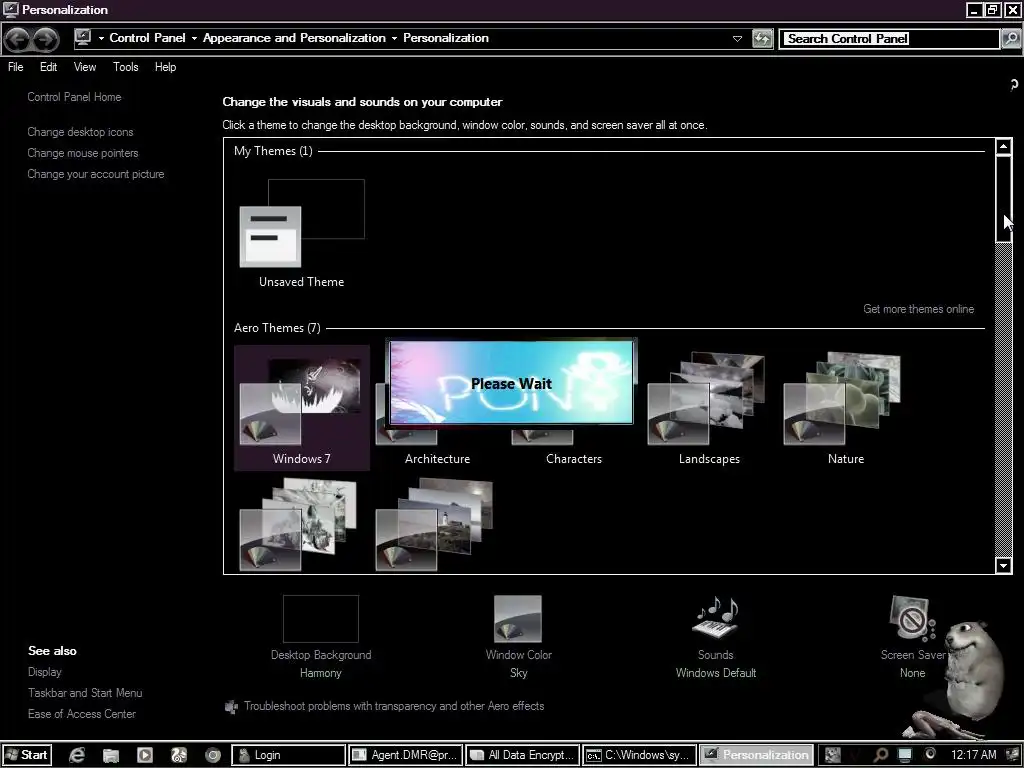Click the Please Wait overlay image

[511, 383]
